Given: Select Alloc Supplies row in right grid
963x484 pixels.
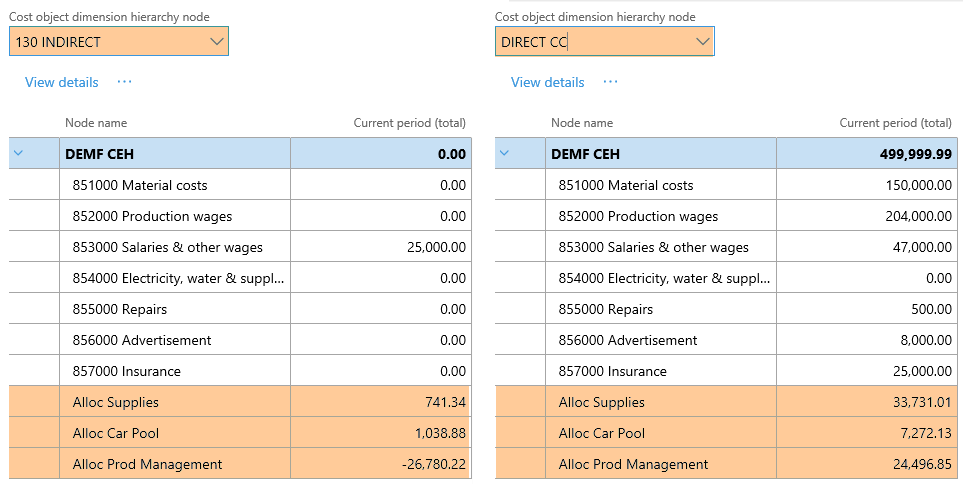Looking at the screenshot, I should point(601,402).
